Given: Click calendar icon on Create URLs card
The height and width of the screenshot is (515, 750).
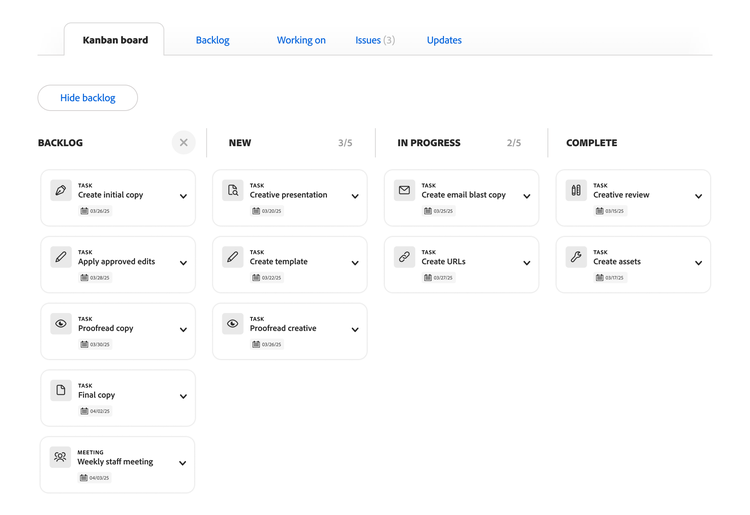Looking at the screenshot, I should (428, 278).
